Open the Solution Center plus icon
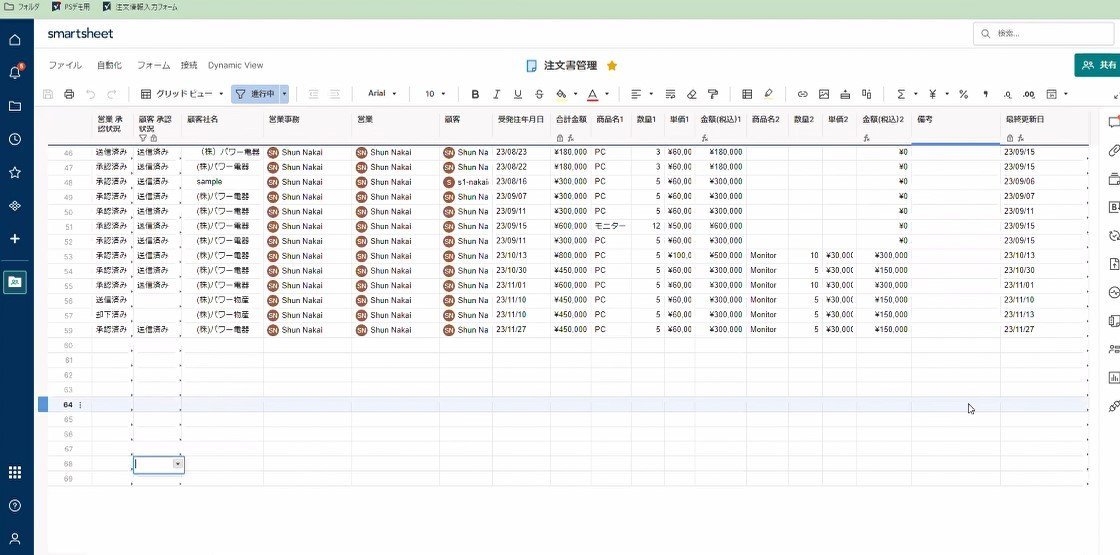Screen dimensions: 1120x555 [x=15, y=239]
